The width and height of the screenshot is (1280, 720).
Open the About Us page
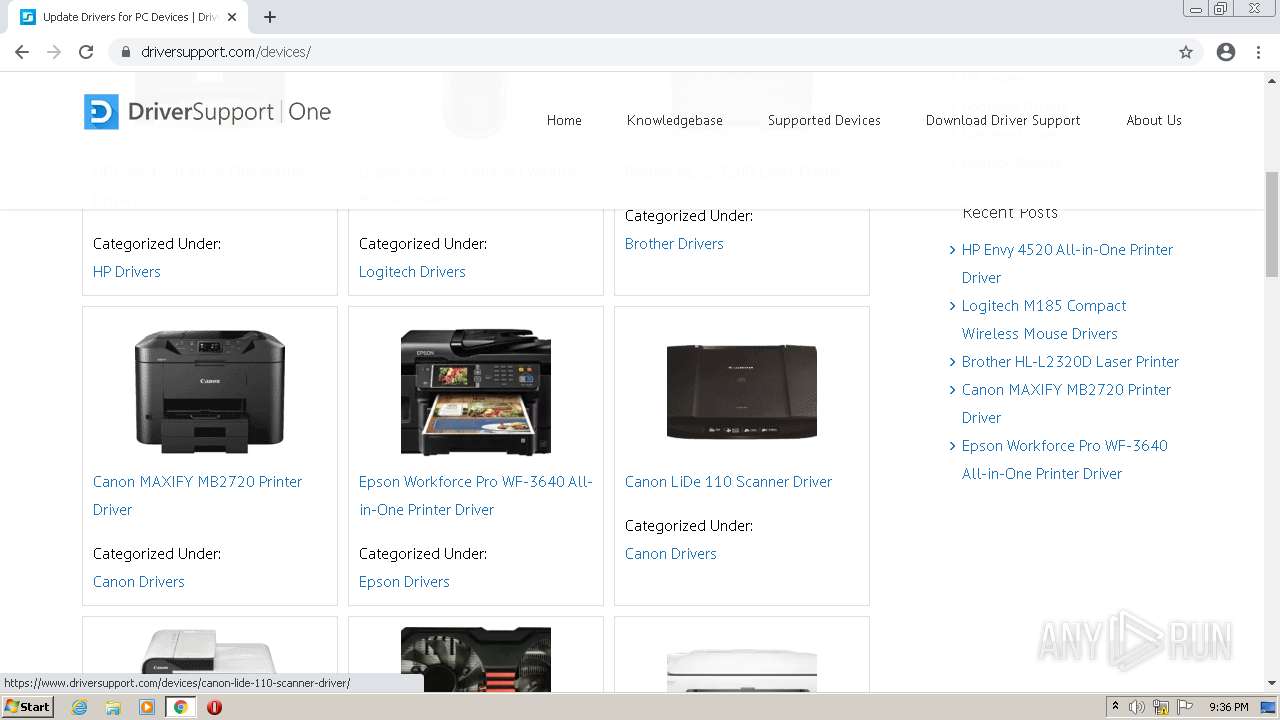1154,120
